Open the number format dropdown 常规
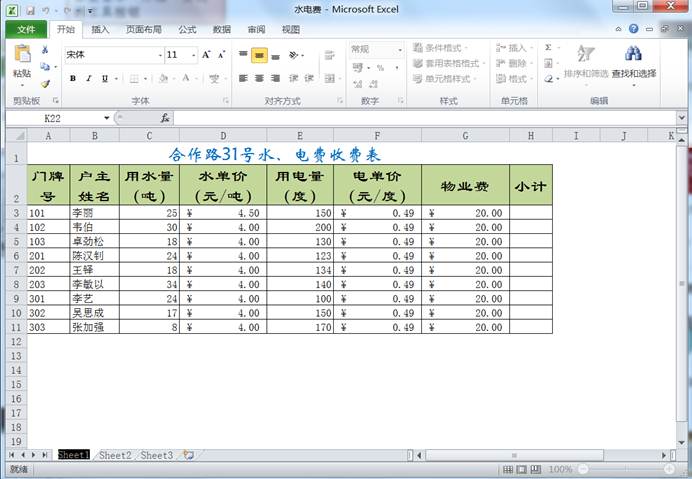 tap(373, 48)
